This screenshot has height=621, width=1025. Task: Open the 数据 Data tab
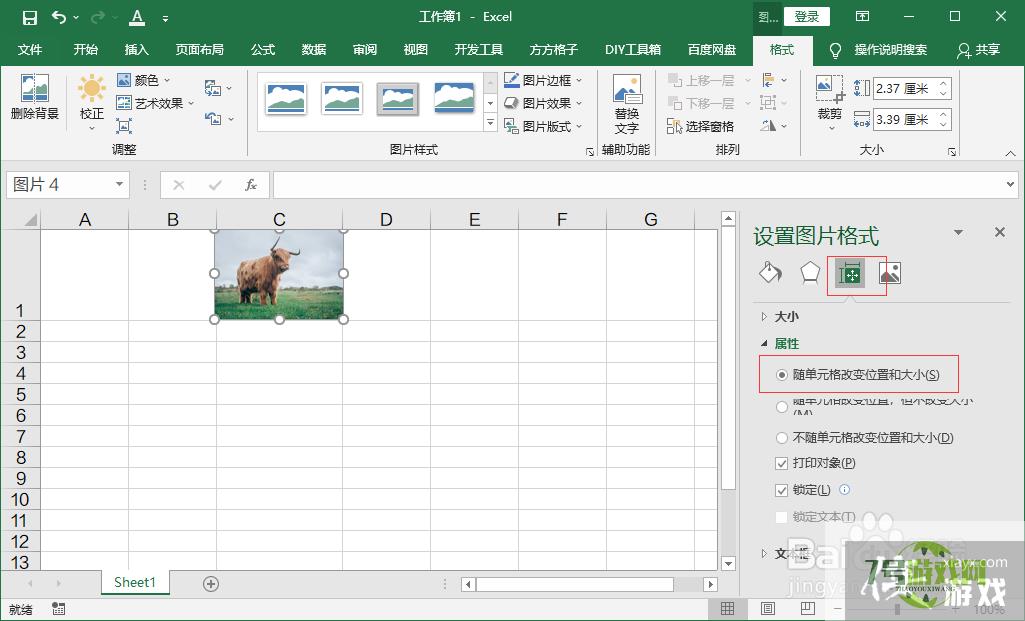(x=314, y=50)
